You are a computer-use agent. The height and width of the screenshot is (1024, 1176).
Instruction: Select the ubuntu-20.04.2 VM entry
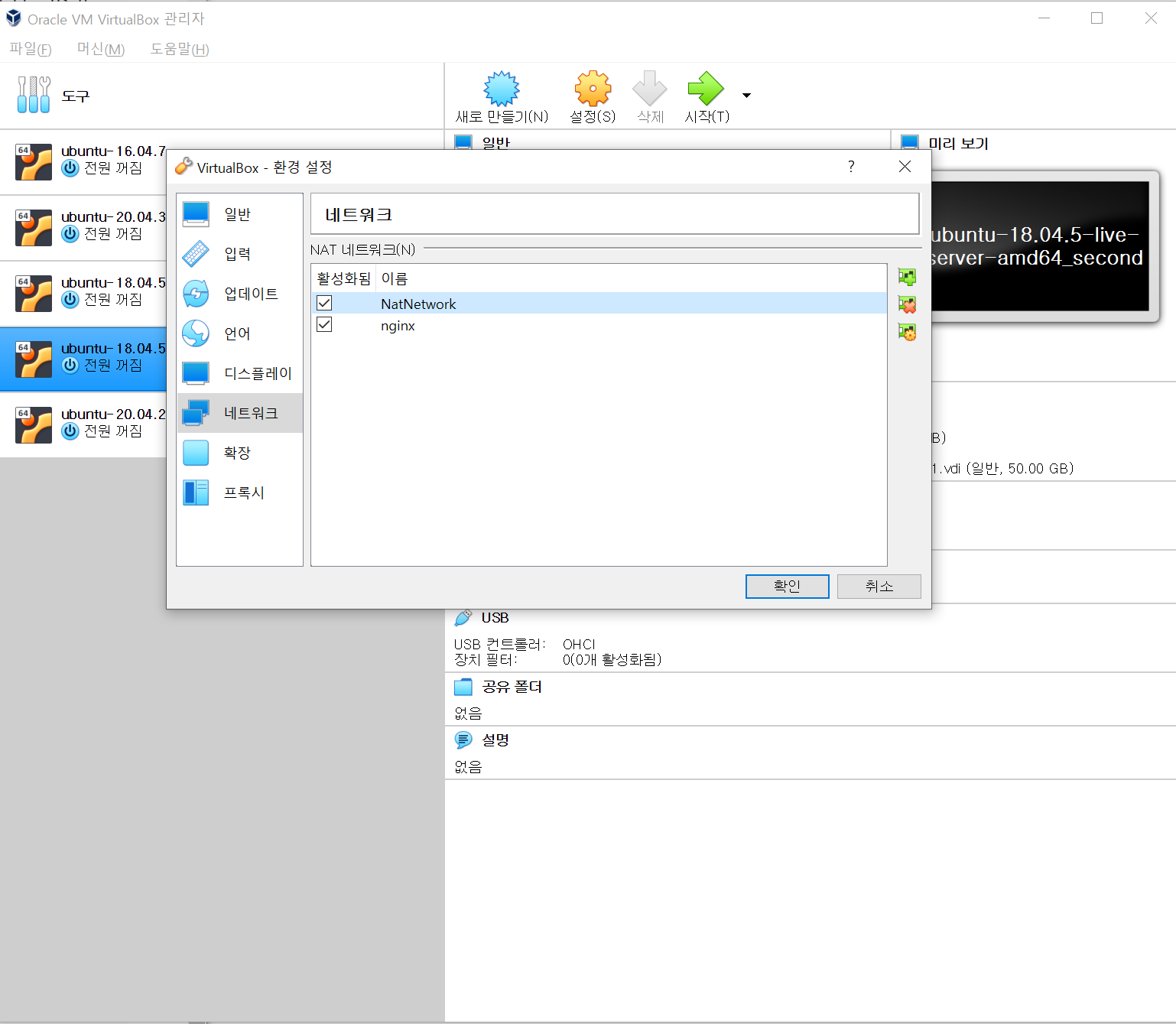pos(84,425)
